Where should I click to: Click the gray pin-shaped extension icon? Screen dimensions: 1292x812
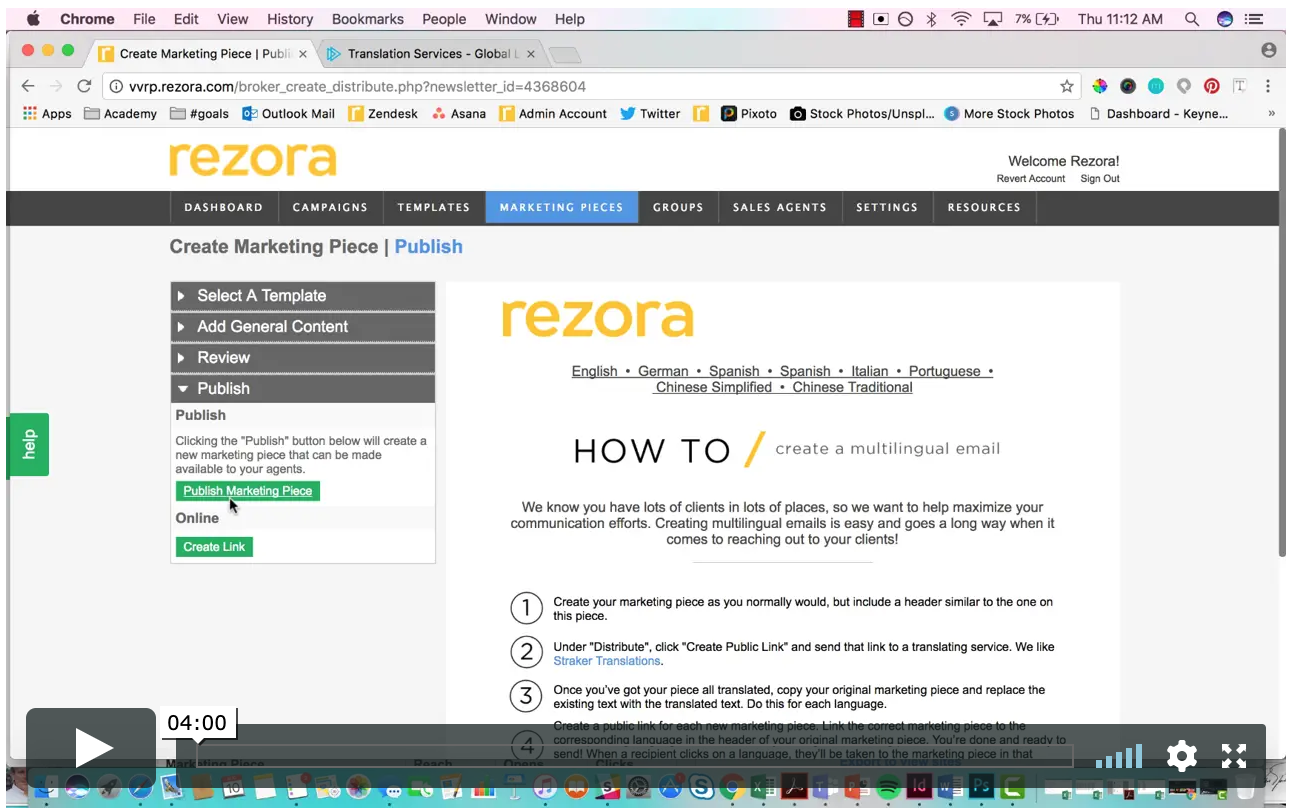click(1184, 86)
